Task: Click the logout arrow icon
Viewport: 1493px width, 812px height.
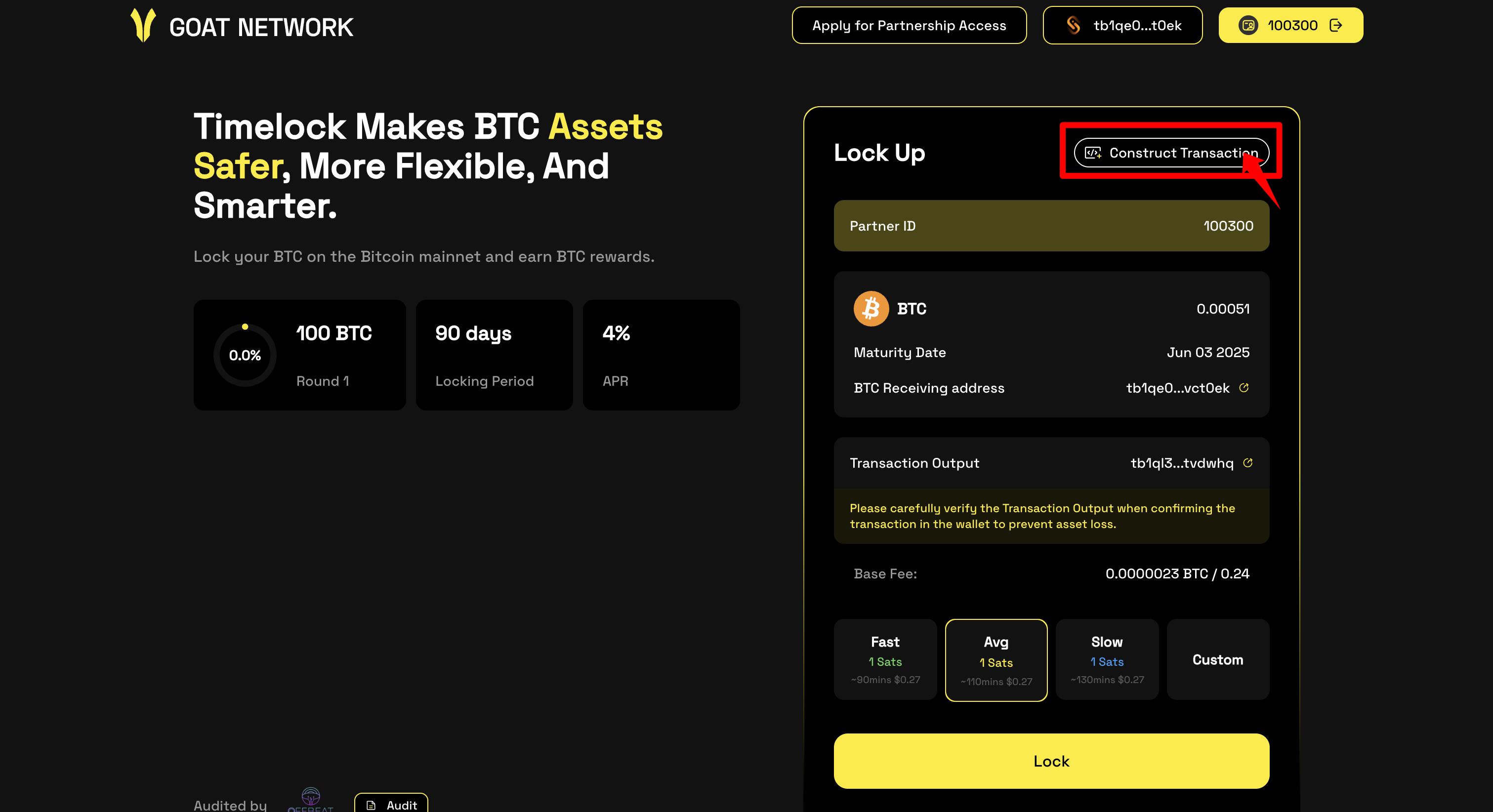Action: [1336, 26]
